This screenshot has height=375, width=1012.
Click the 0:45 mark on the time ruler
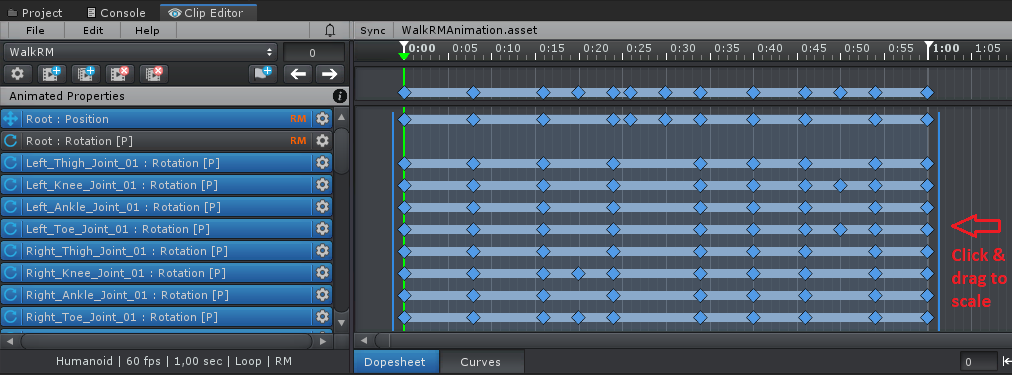click(814, 48)
